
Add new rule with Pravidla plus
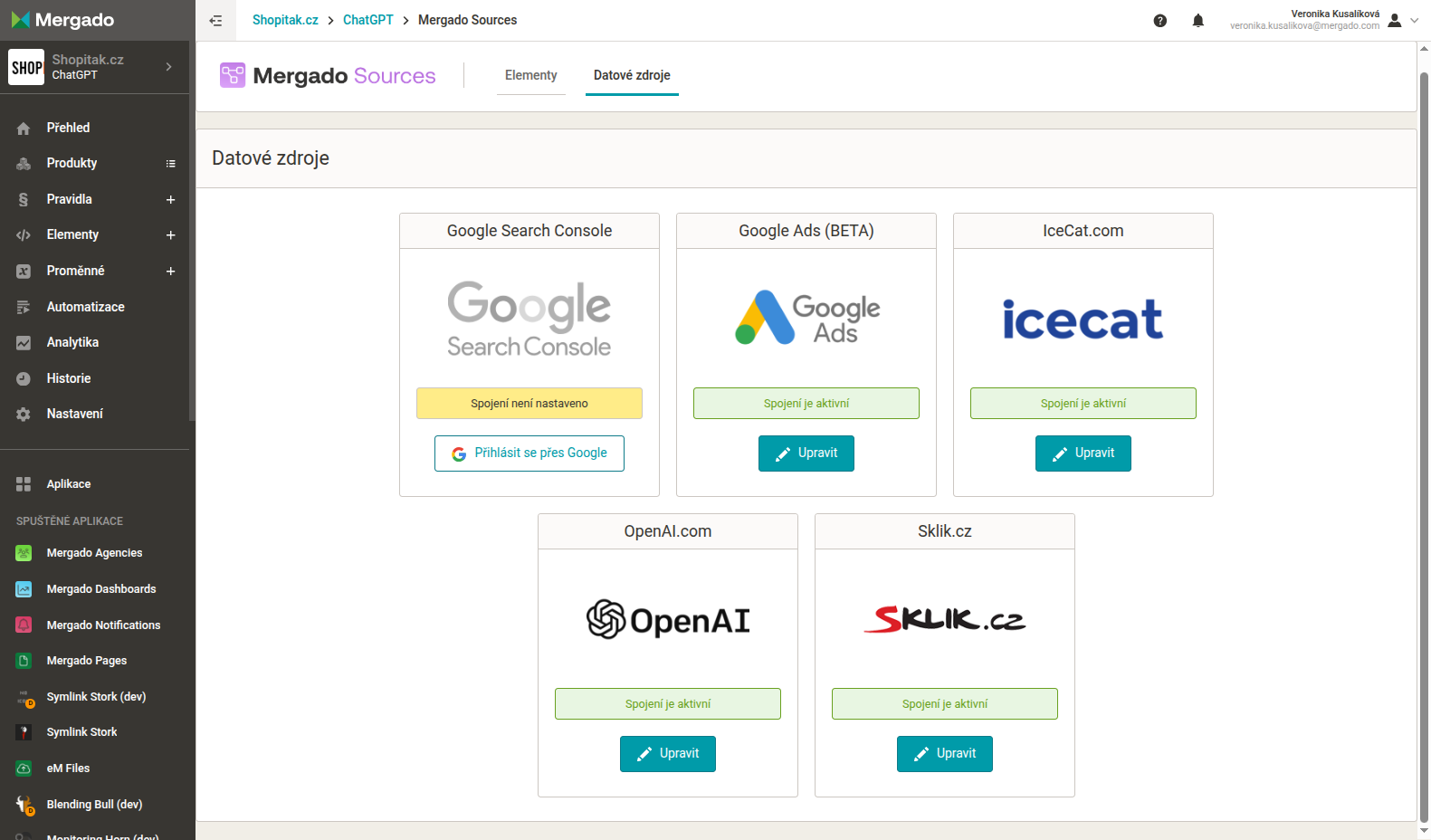pos(170,200)
